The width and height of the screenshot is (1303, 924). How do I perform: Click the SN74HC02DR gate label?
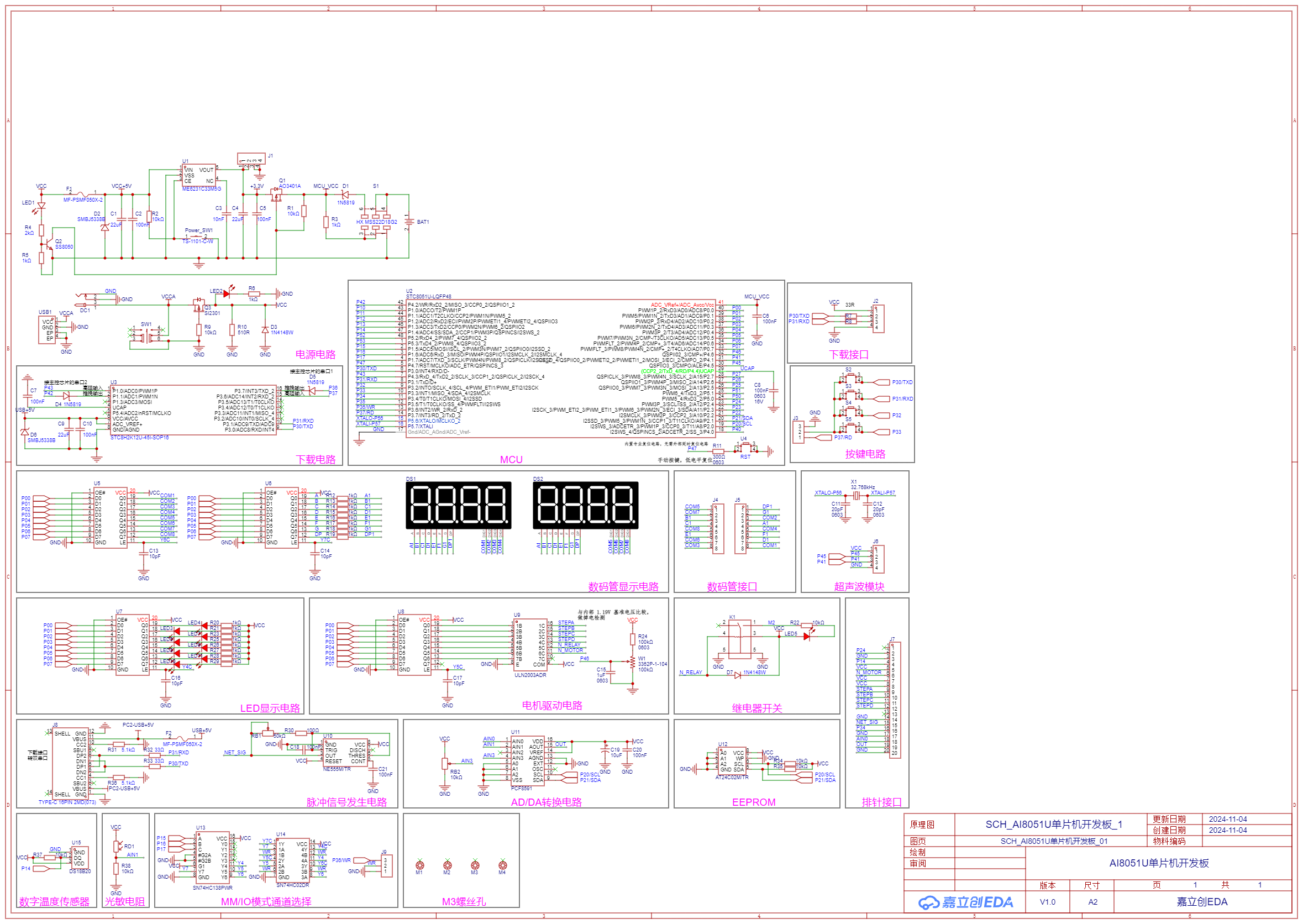292,885
